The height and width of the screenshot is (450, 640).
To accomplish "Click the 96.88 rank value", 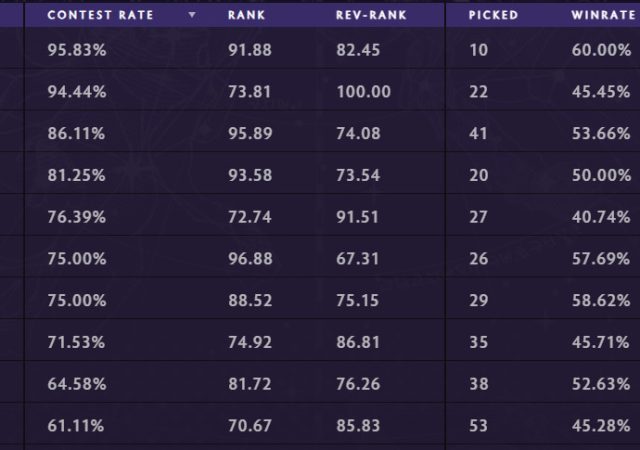I will click(247, 257).
